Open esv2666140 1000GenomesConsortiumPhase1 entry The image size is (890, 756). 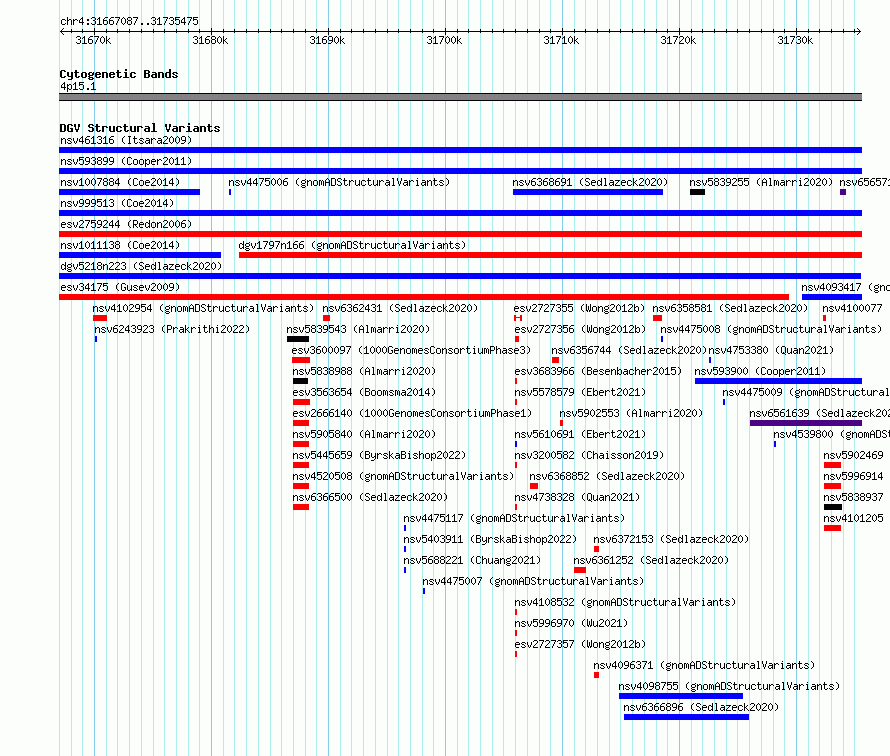coord(413,413)
